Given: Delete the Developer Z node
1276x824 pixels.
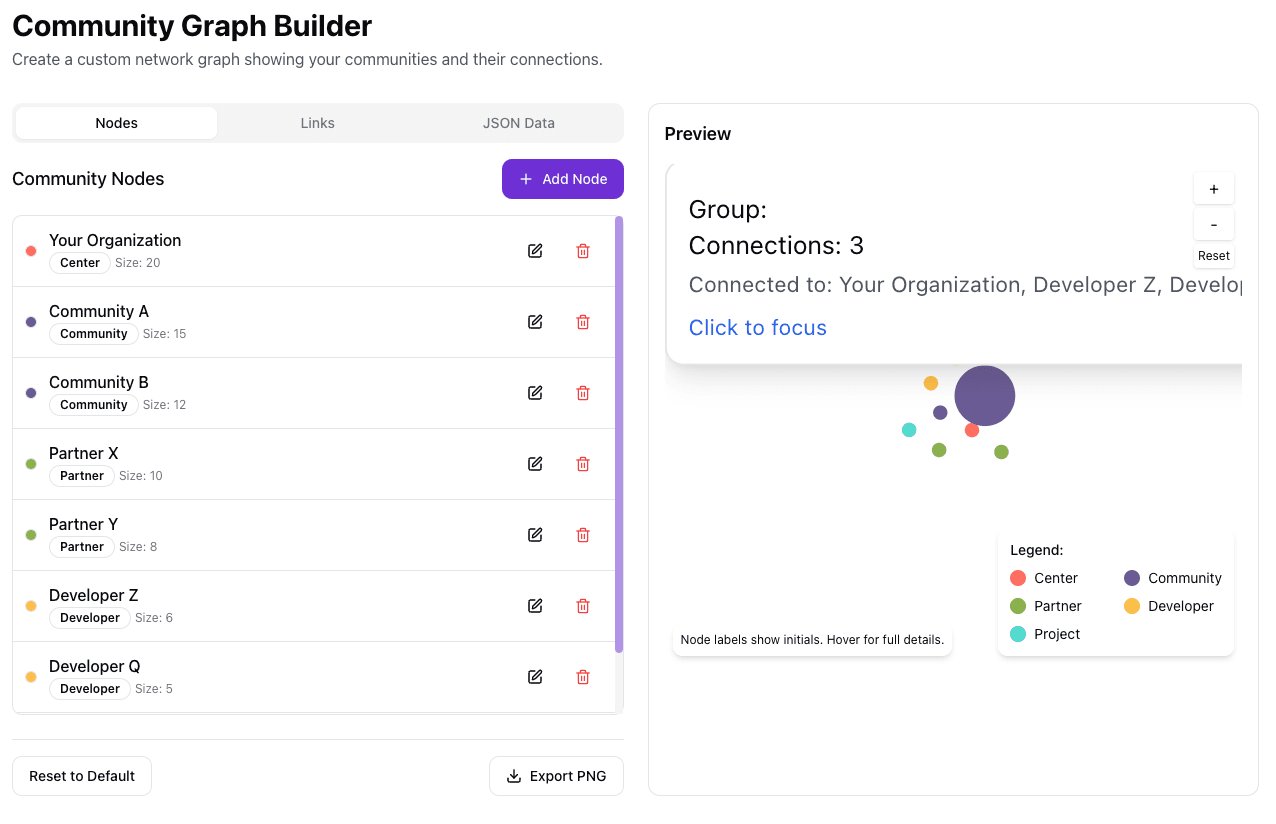Looking at the screenshot, I should pyautogui.click(x=583, y=606).
